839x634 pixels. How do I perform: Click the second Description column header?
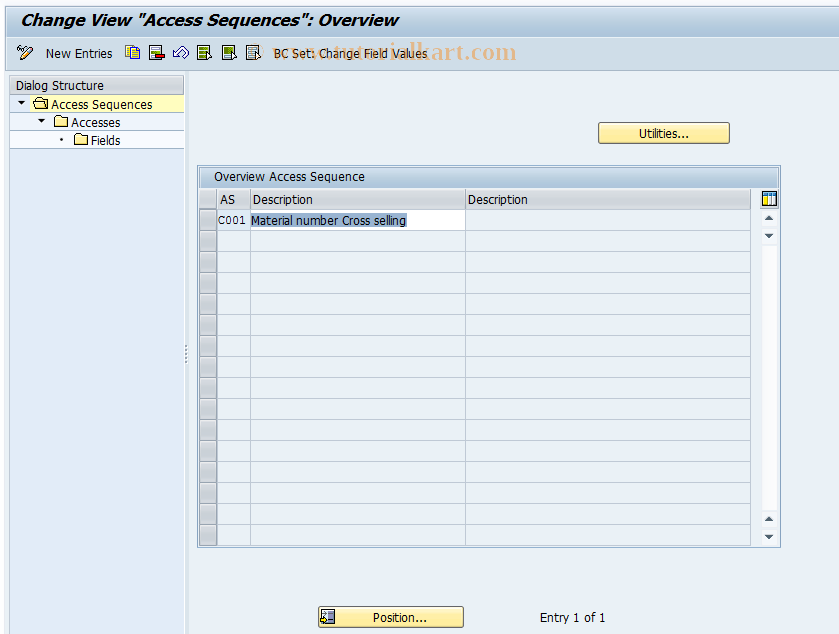click(x=608, y=200)
